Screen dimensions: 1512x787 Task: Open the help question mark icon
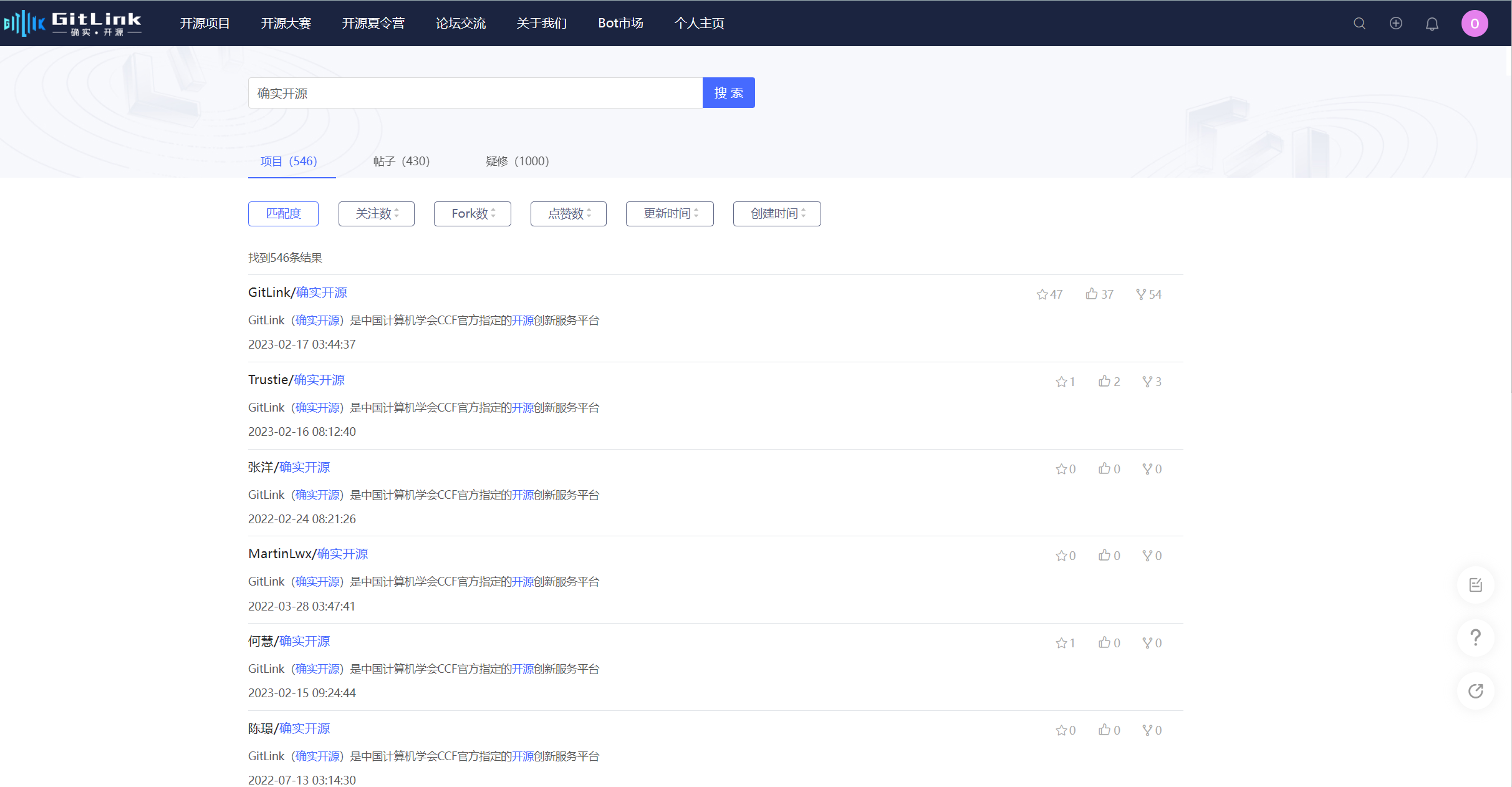tap(1475, 637)
